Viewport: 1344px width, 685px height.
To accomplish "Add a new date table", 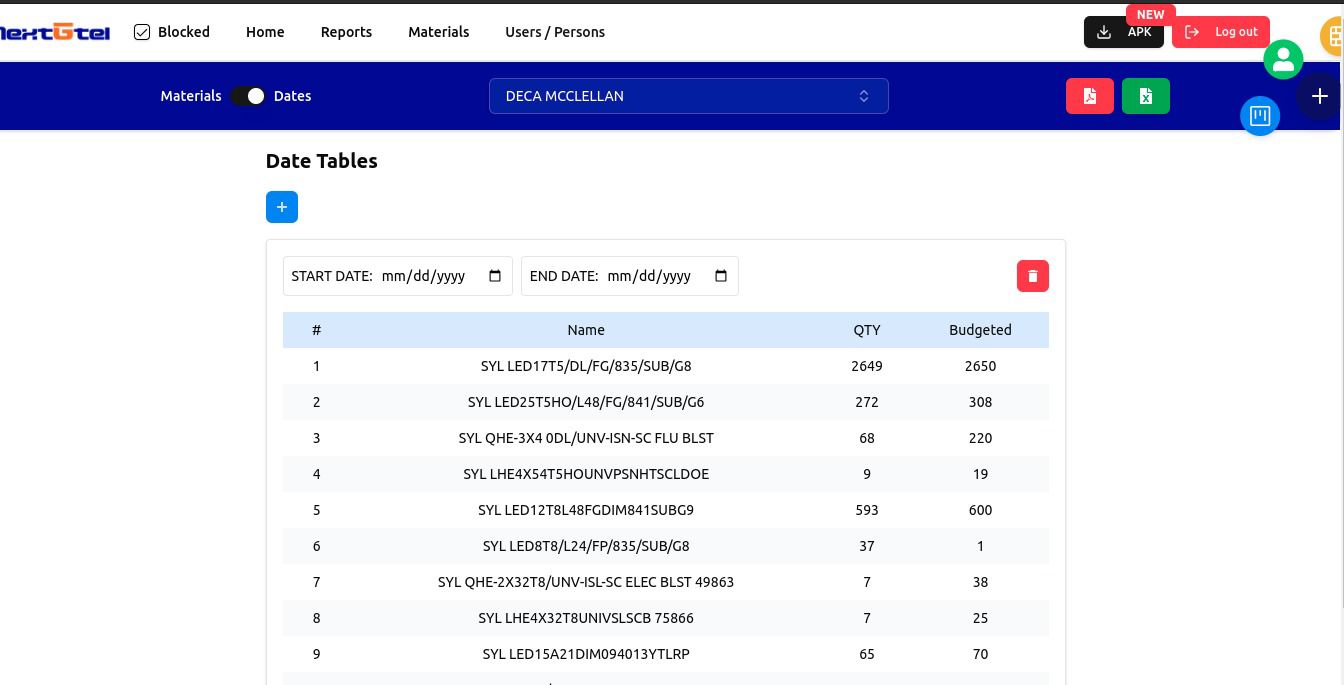I will click(282, 207).
